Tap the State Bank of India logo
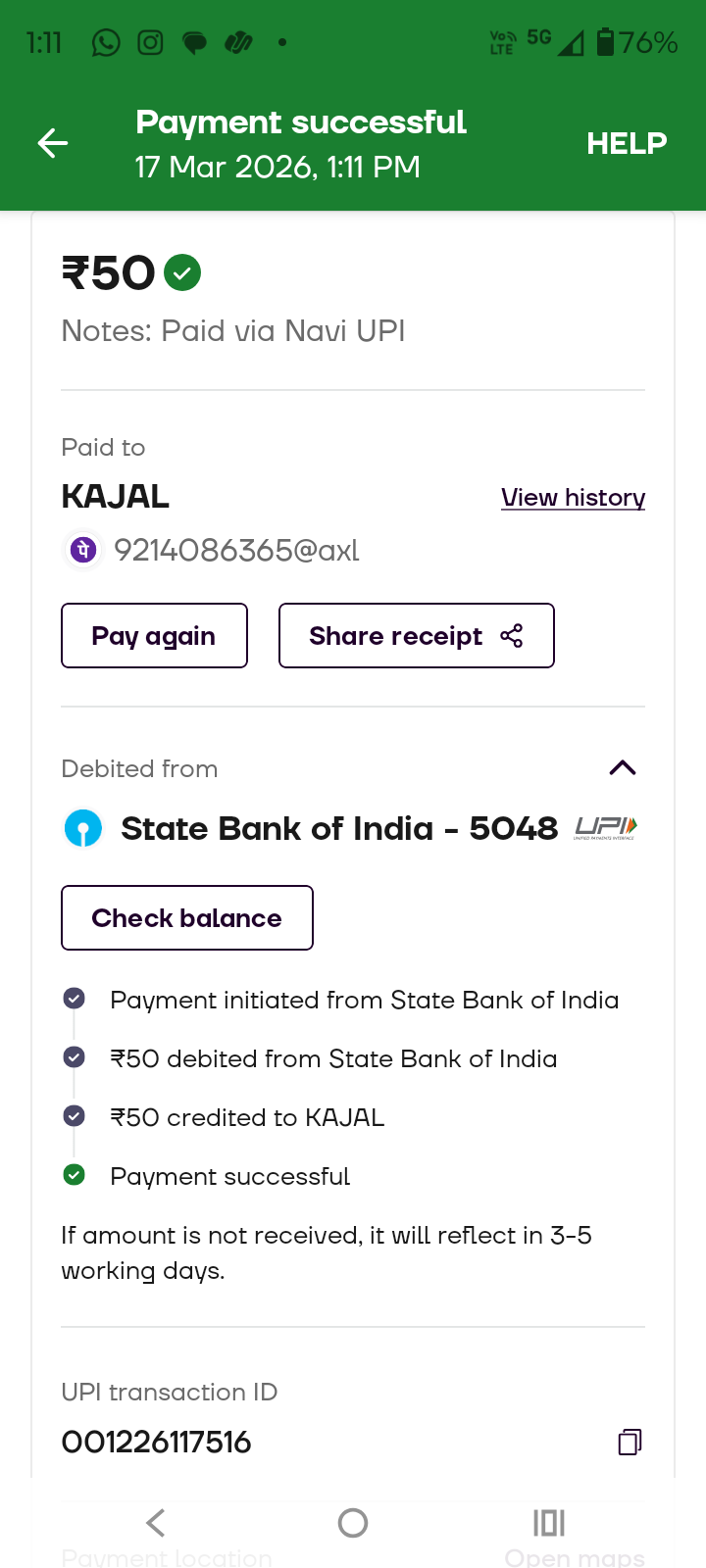 click(83, 828)
